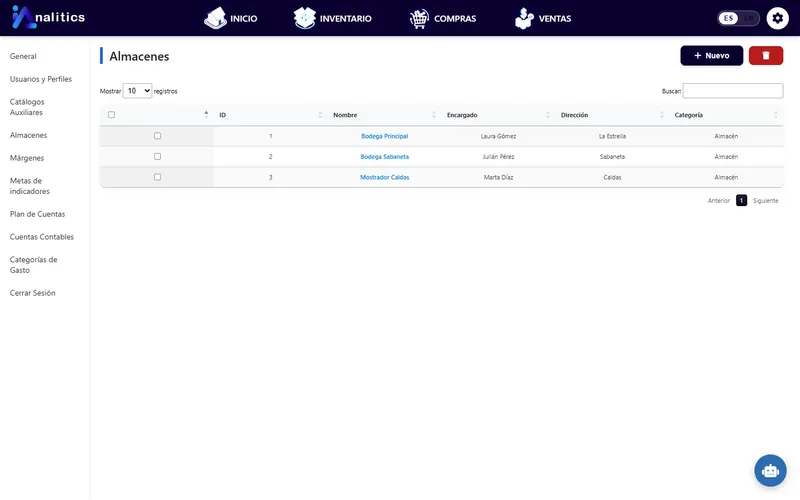
Task: Open the Mostrar registros dropdown
Action: pos(137,91)
